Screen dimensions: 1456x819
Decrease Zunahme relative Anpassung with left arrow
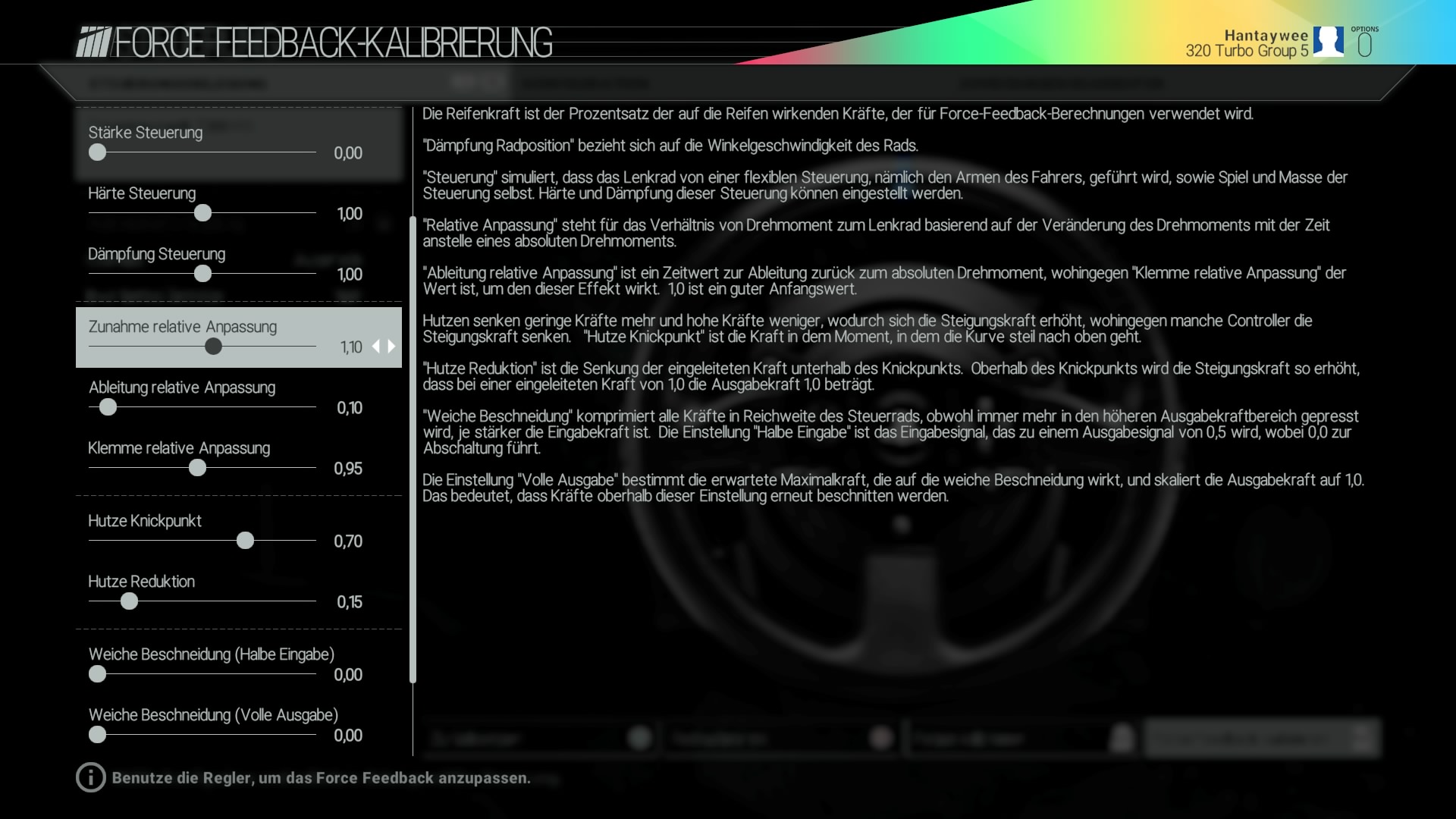point(375,347)
